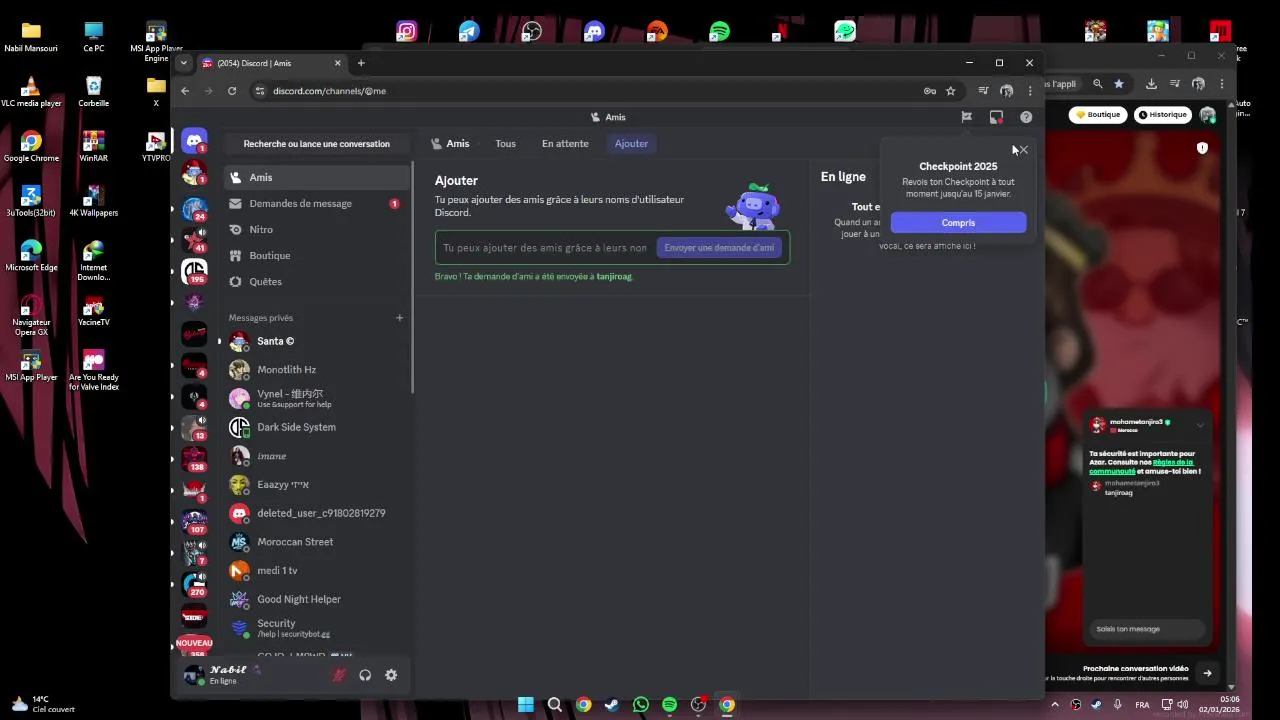Select server icon with 138 badge
Viewport: 1280px width, 720px height.
tap(194, 458)
